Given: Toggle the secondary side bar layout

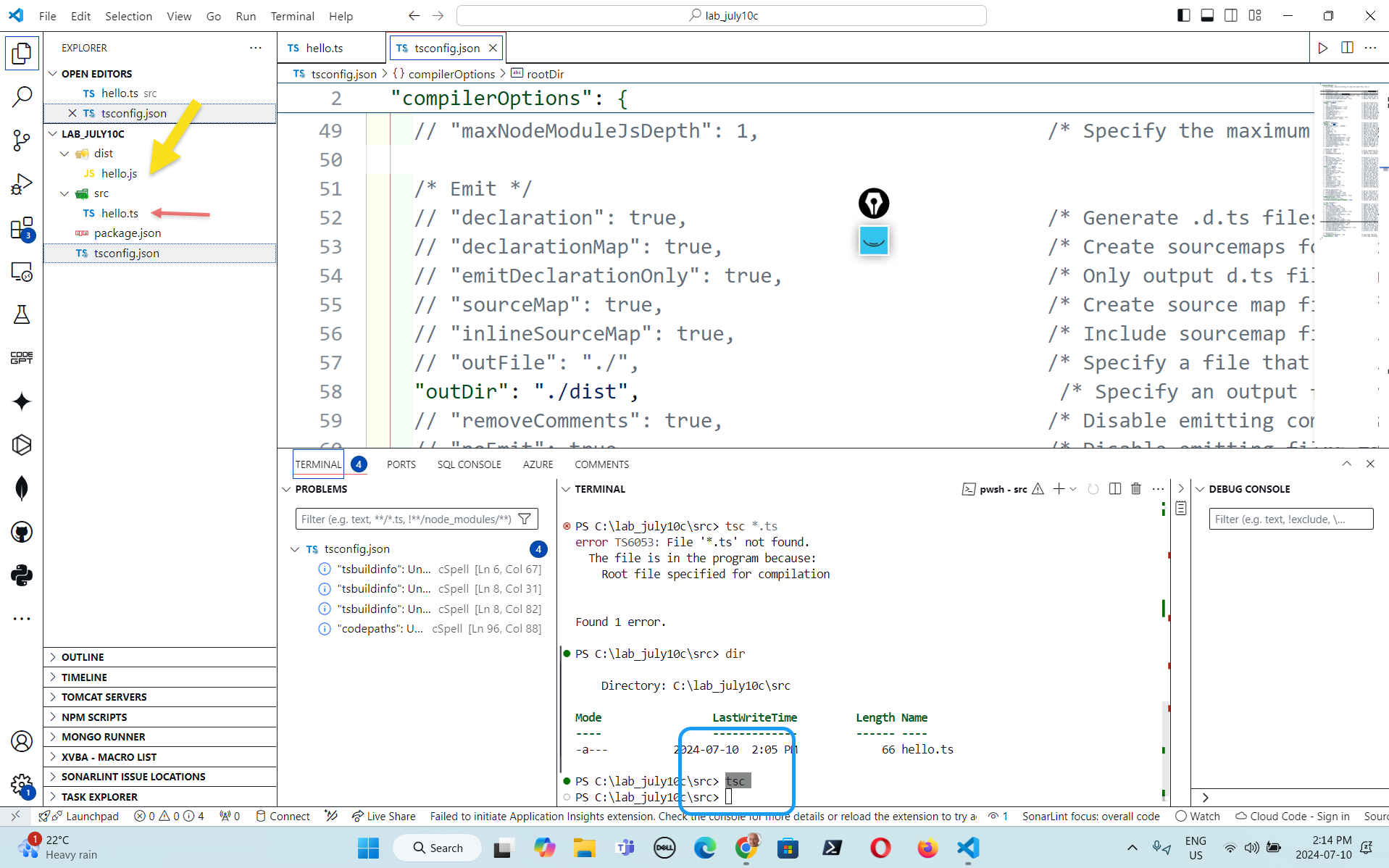Looking at the screenshot, I should click(1230, 15).
